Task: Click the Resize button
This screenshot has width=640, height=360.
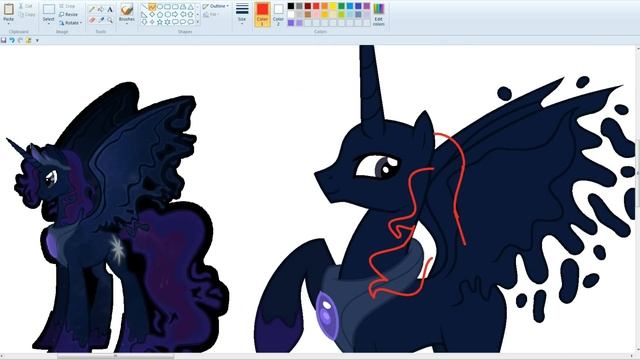Action: point(68,14)
